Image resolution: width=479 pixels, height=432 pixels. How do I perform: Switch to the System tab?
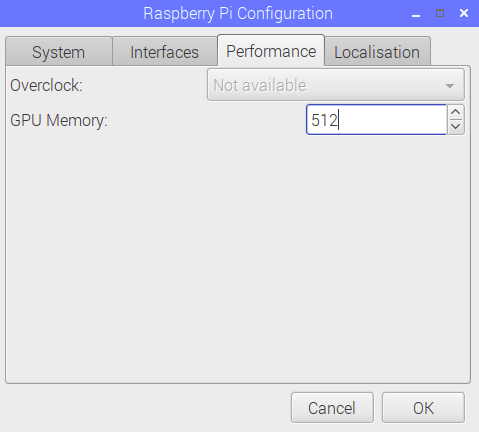point(59,52)
